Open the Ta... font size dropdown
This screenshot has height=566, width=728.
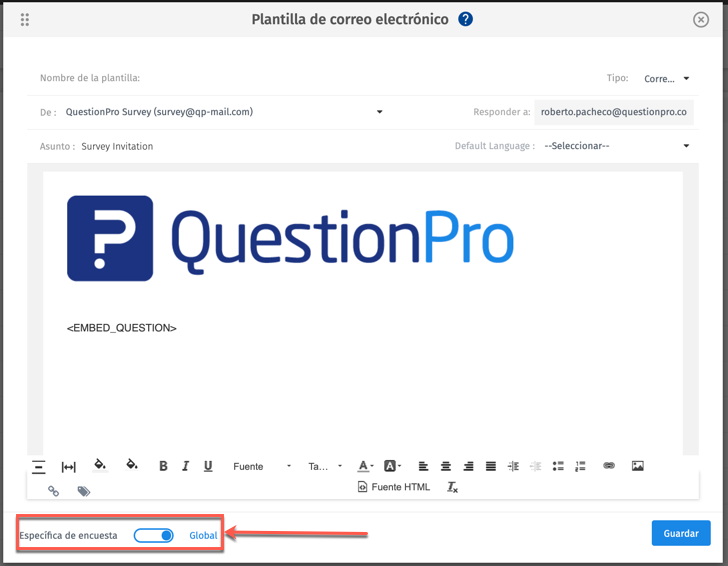click(325, 466)
